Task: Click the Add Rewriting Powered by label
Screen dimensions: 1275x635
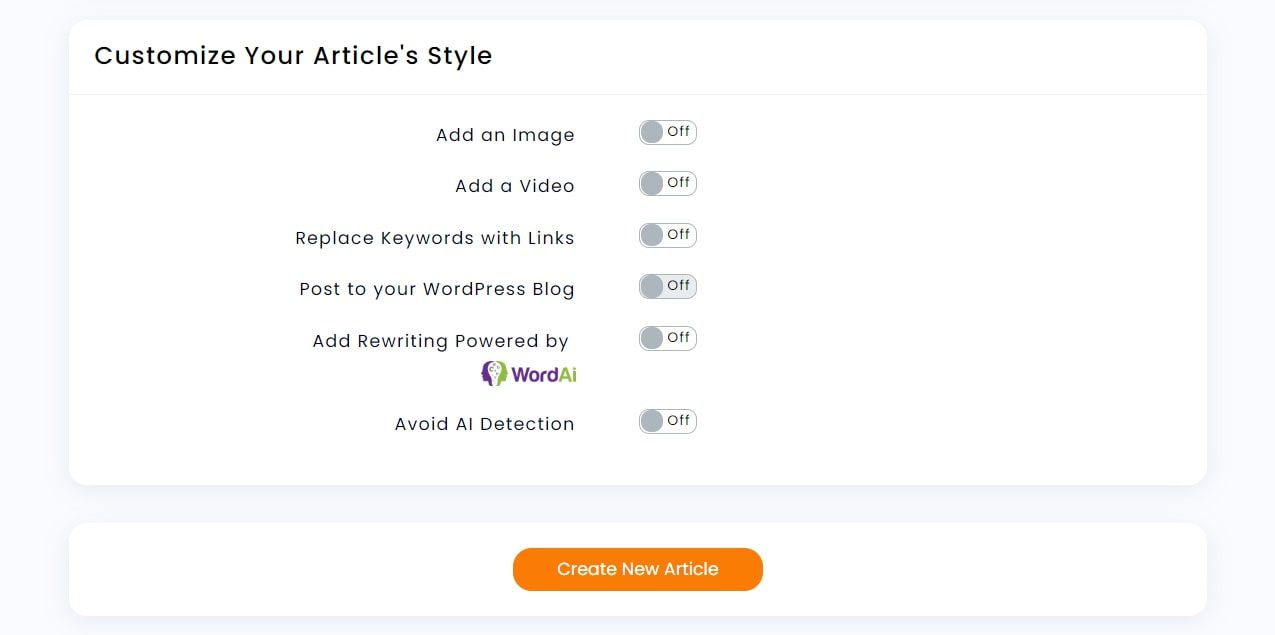Action: [x=440, y=340]
